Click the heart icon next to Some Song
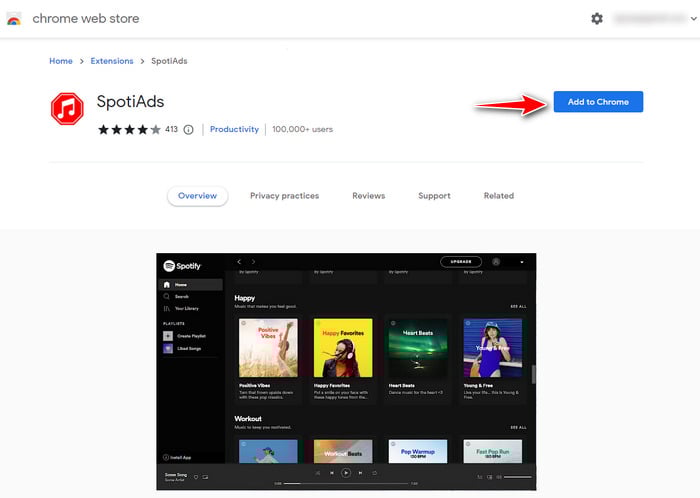The width and height of the screenshot is (700, 498). click(196, 477)
